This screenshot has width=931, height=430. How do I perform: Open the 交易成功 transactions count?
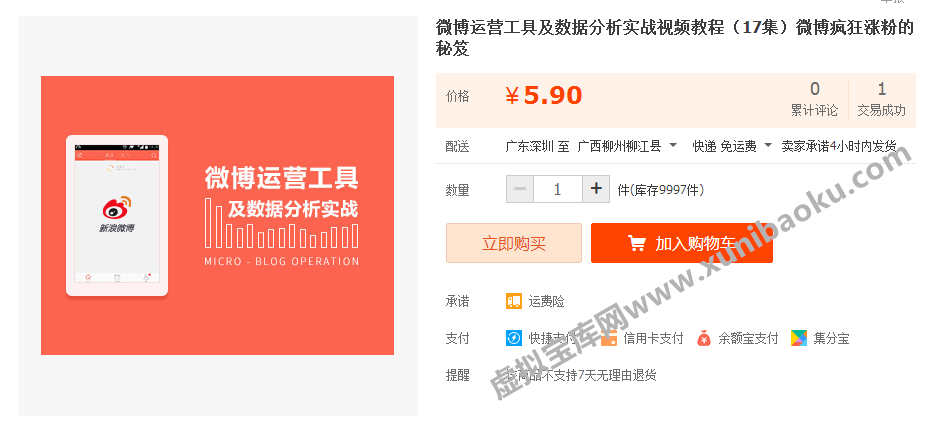point(881,99)
